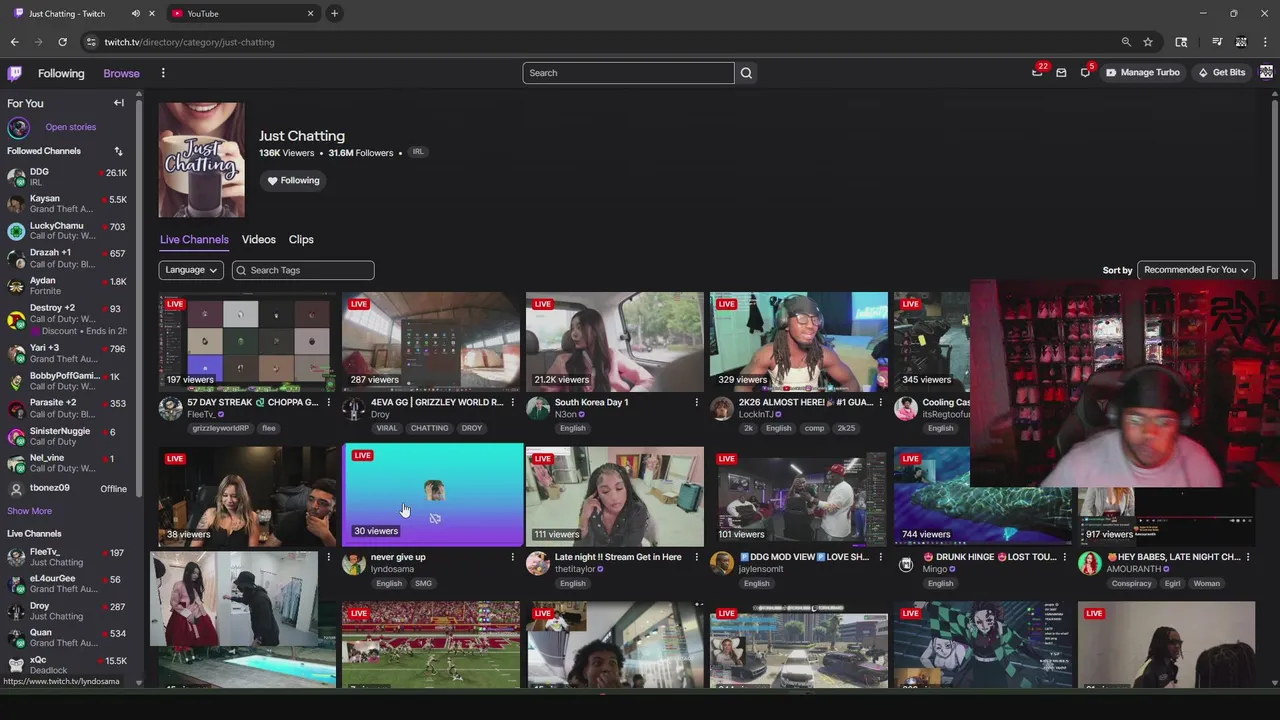Open the Whispers inbox icon
This screenshot has width=1280, height=720.
click(1061, 73)
